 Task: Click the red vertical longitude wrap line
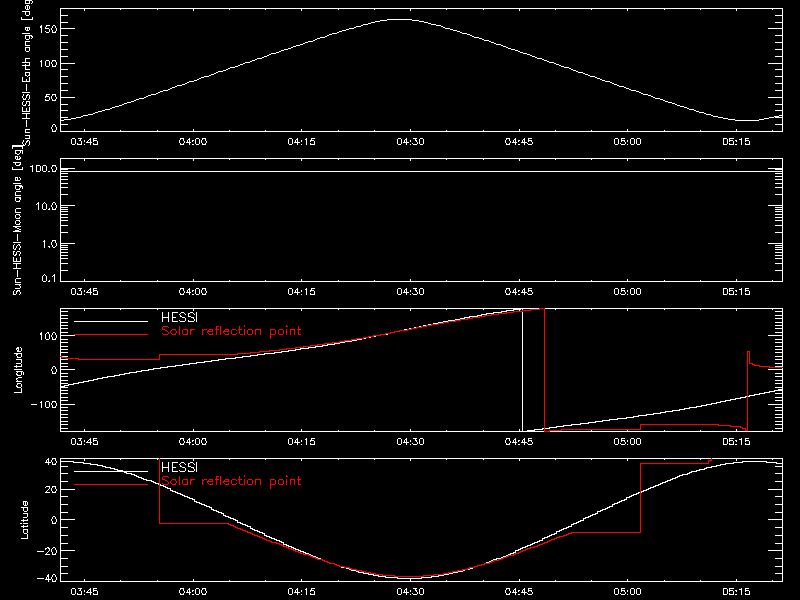tap(544, 370)
